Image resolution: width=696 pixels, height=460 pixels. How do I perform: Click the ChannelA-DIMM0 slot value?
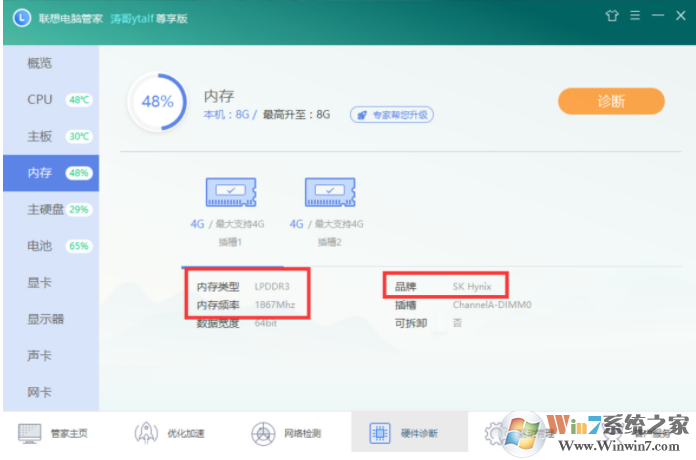pyautogui.click(x=492, y=305)
